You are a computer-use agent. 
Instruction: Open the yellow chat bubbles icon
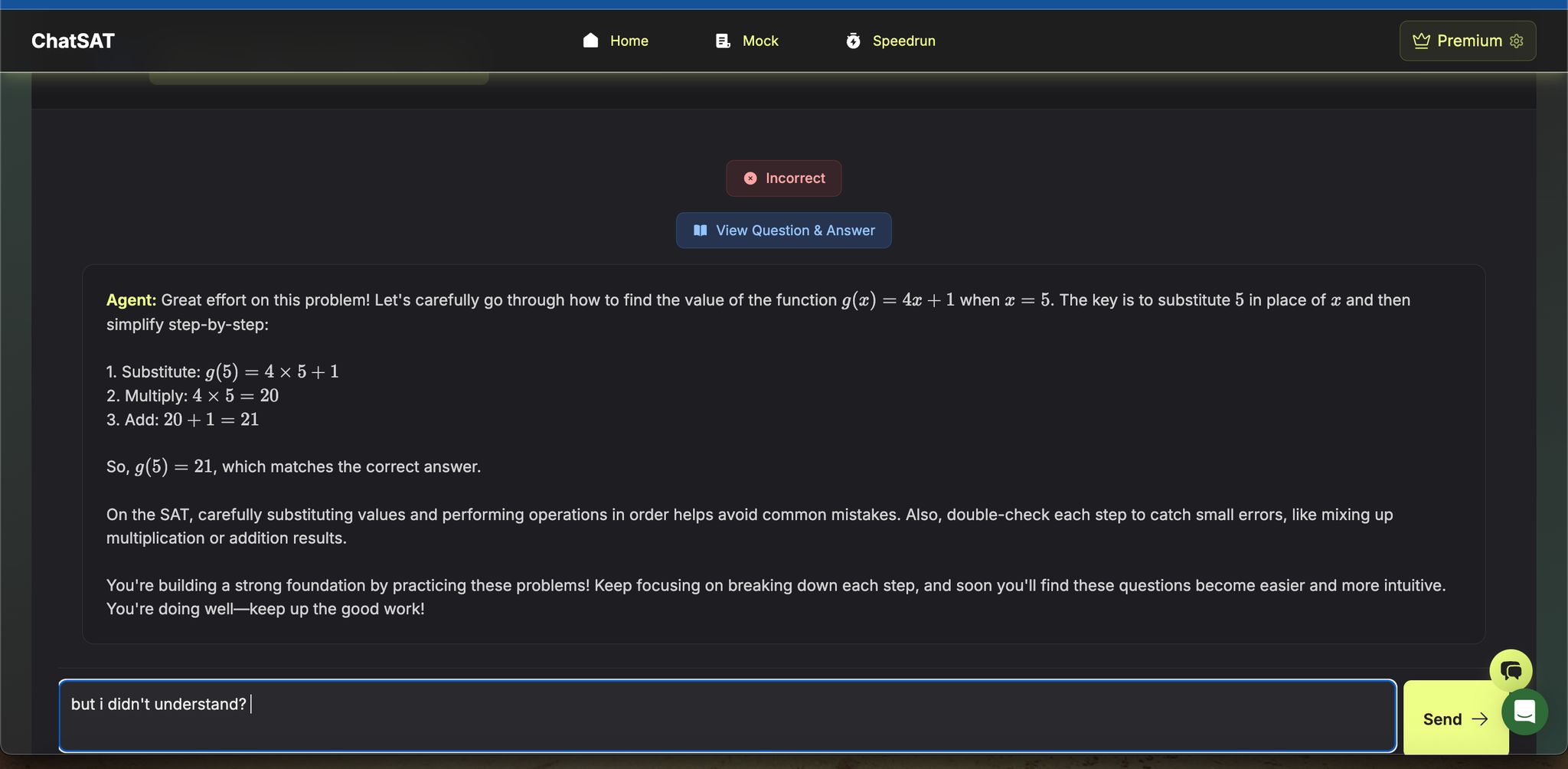1511,671
